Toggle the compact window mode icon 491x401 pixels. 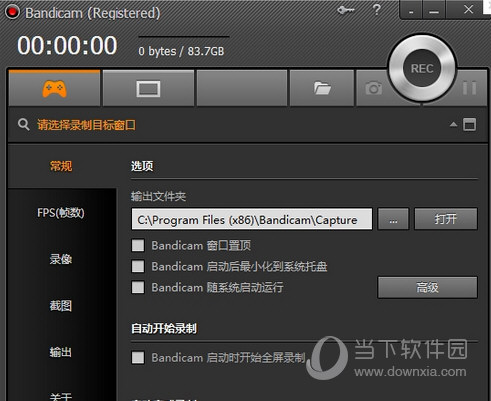(469, 125)
